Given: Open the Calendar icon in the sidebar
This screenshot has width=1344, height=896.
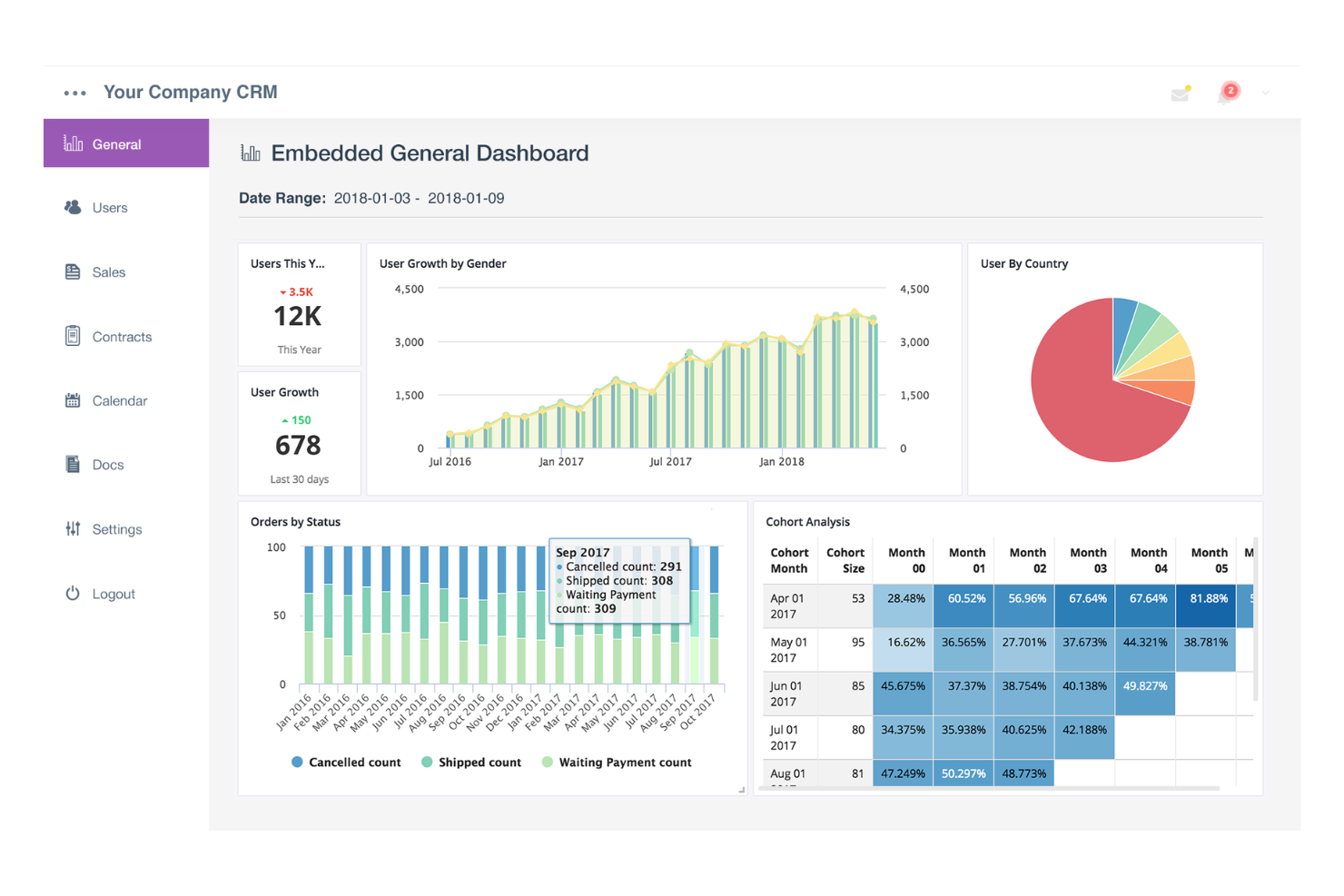Looking at the screenshot, I should [73, 400].
